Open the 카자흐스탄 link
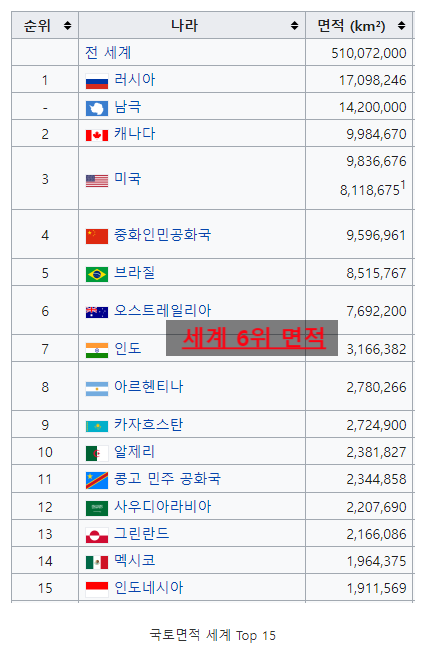 coord(148,424)
